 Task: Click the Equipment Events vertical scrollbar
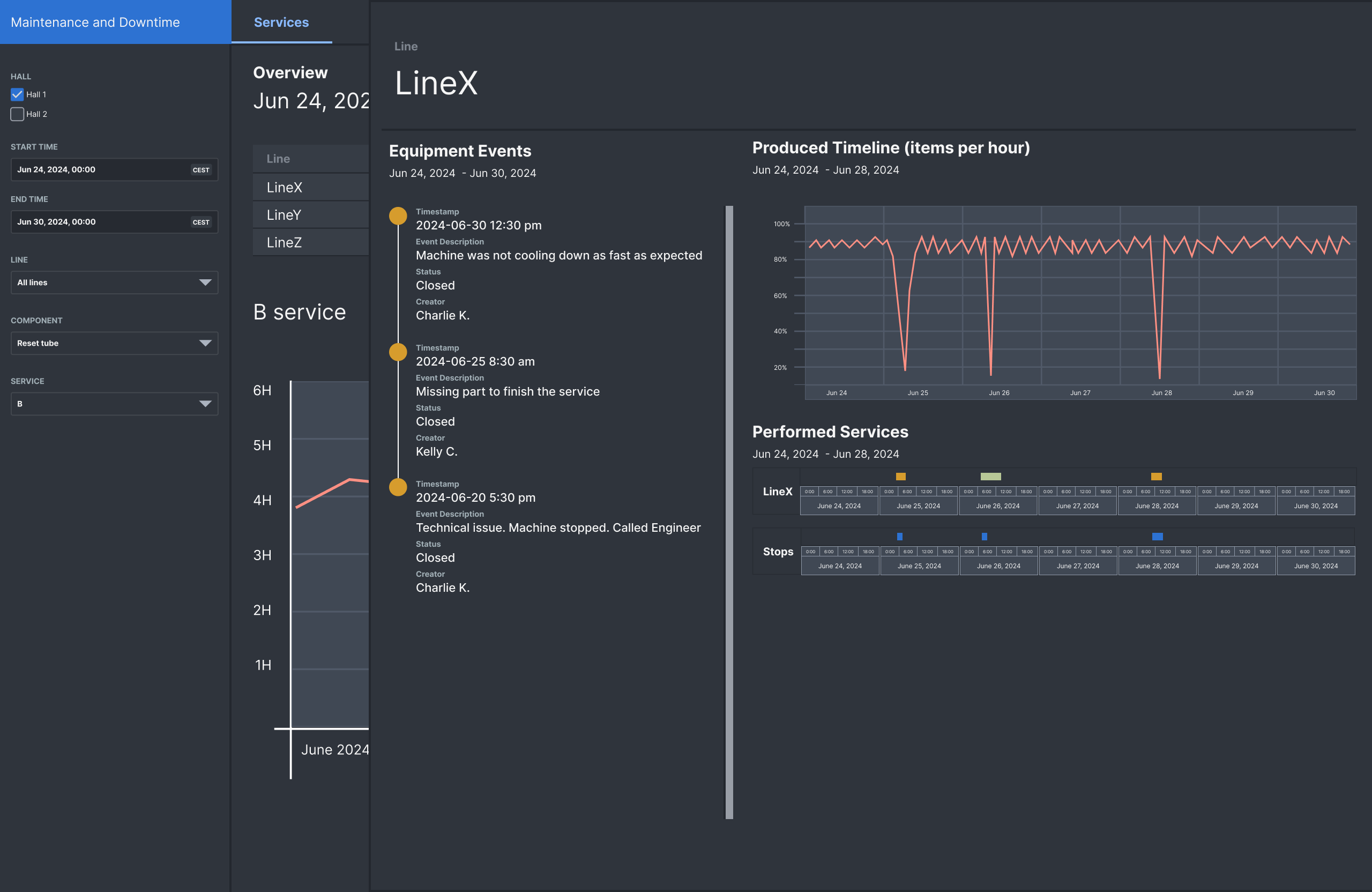point(729,512)
